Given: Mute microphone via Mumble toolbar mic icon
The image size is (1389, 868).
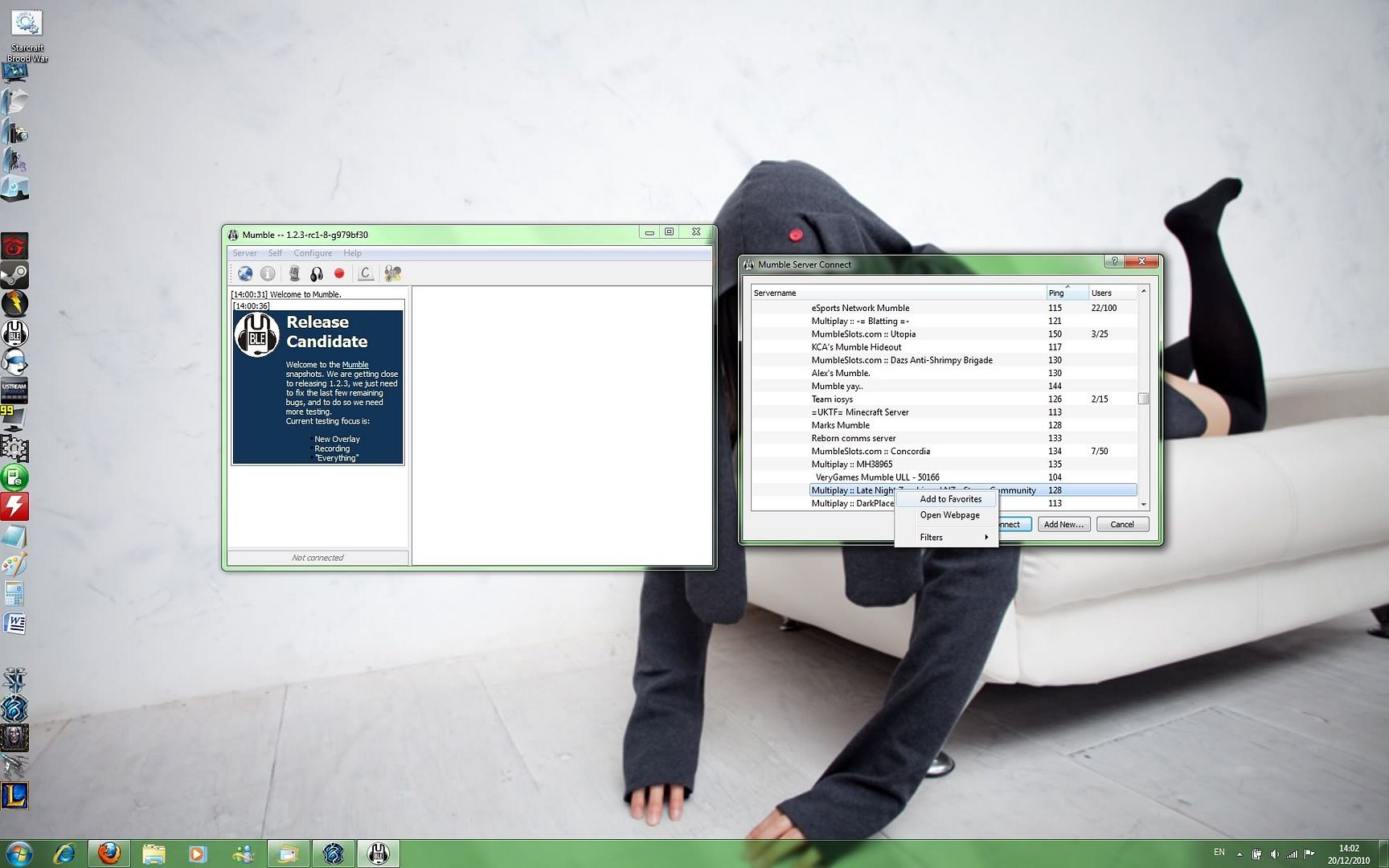Looking at the screenshot, I should tap(294, 274).
